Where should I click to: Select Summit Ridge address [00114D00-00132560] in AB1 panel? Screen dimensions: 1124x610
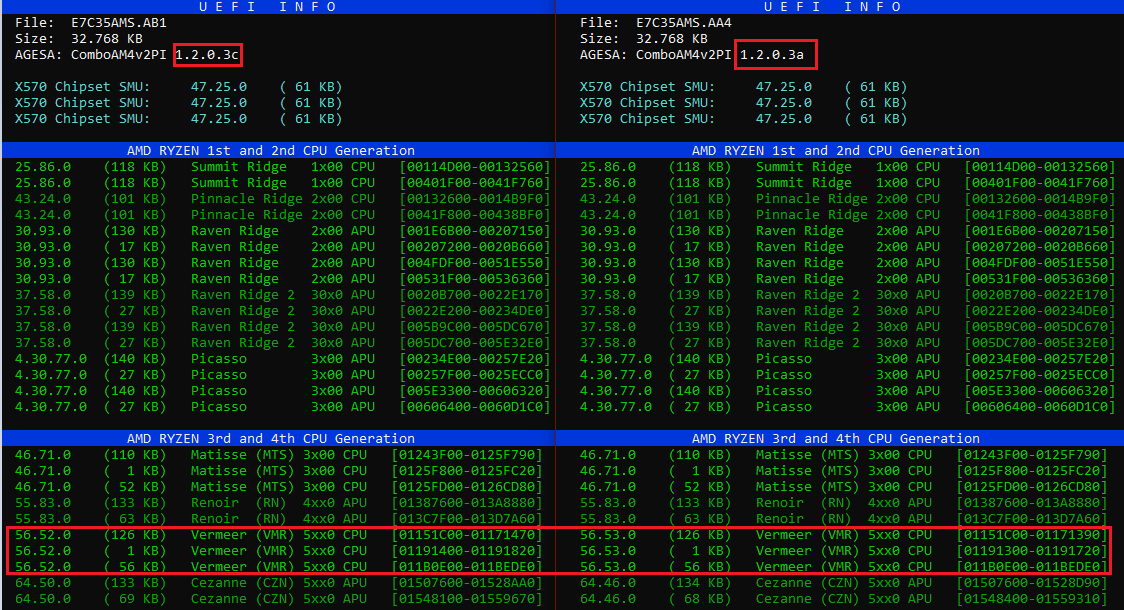pos(475,167)
